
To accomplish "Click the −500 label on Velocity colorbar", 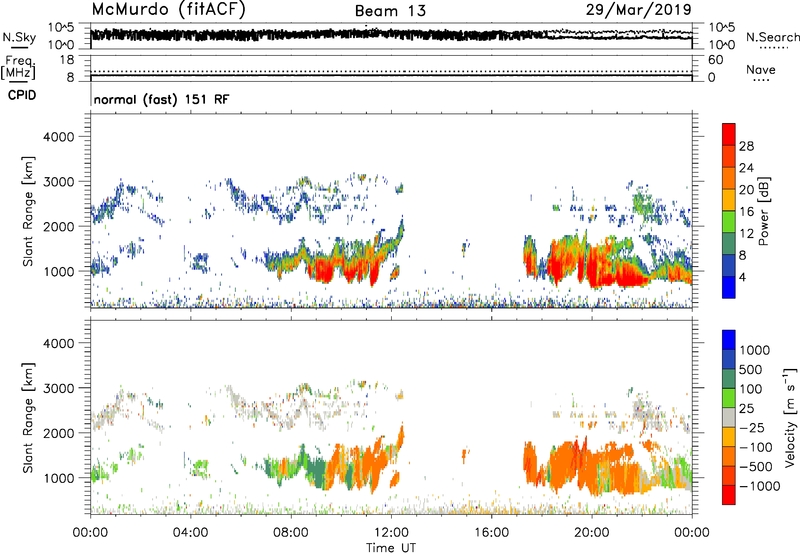I will coord(756,466).
